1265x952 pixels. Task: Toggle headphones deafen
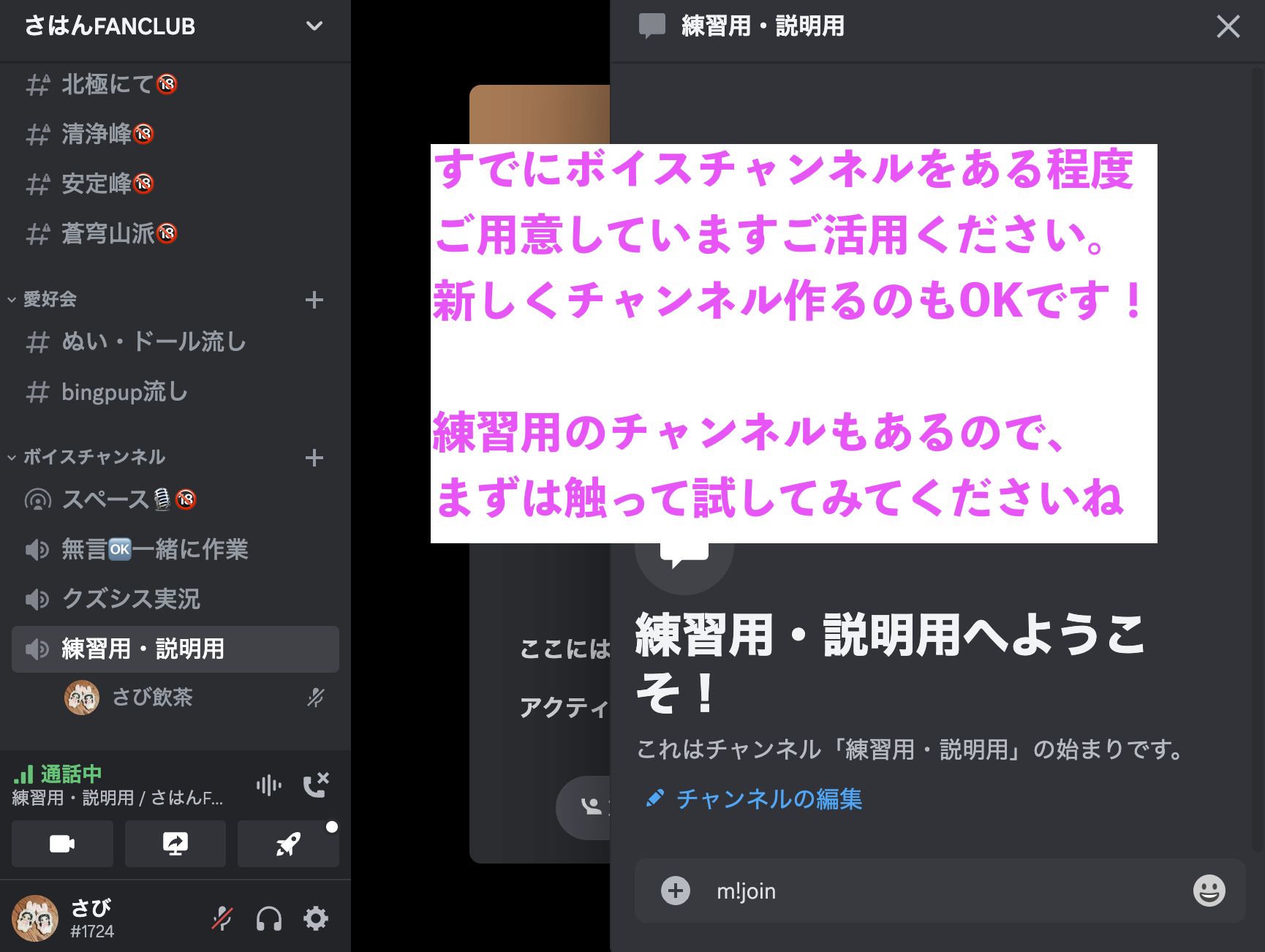point(269,918)
